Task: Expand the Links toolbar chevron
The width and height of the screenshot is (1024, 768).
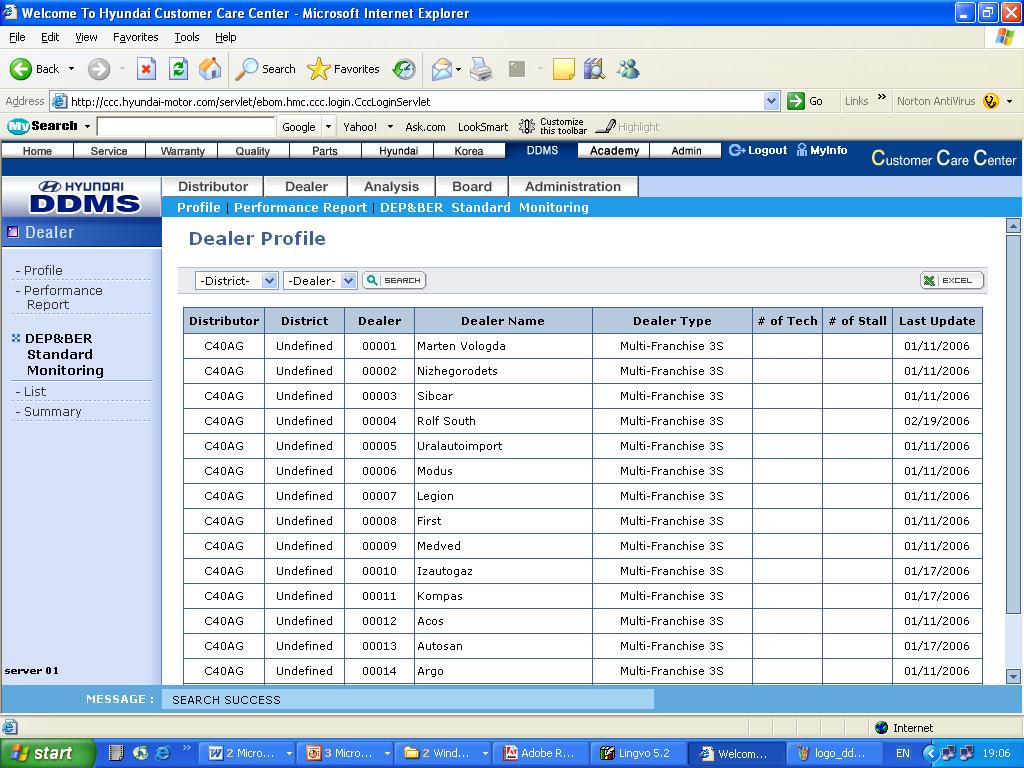Action: pyautogui.click(x=882, y=97)
